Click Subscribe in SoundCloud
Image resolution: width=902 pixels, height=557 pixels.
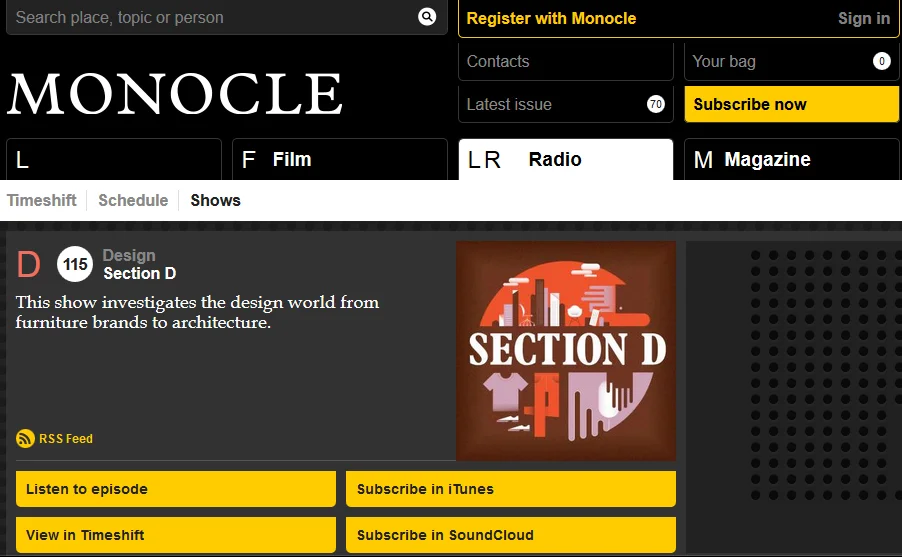click(x=511, y=535)
